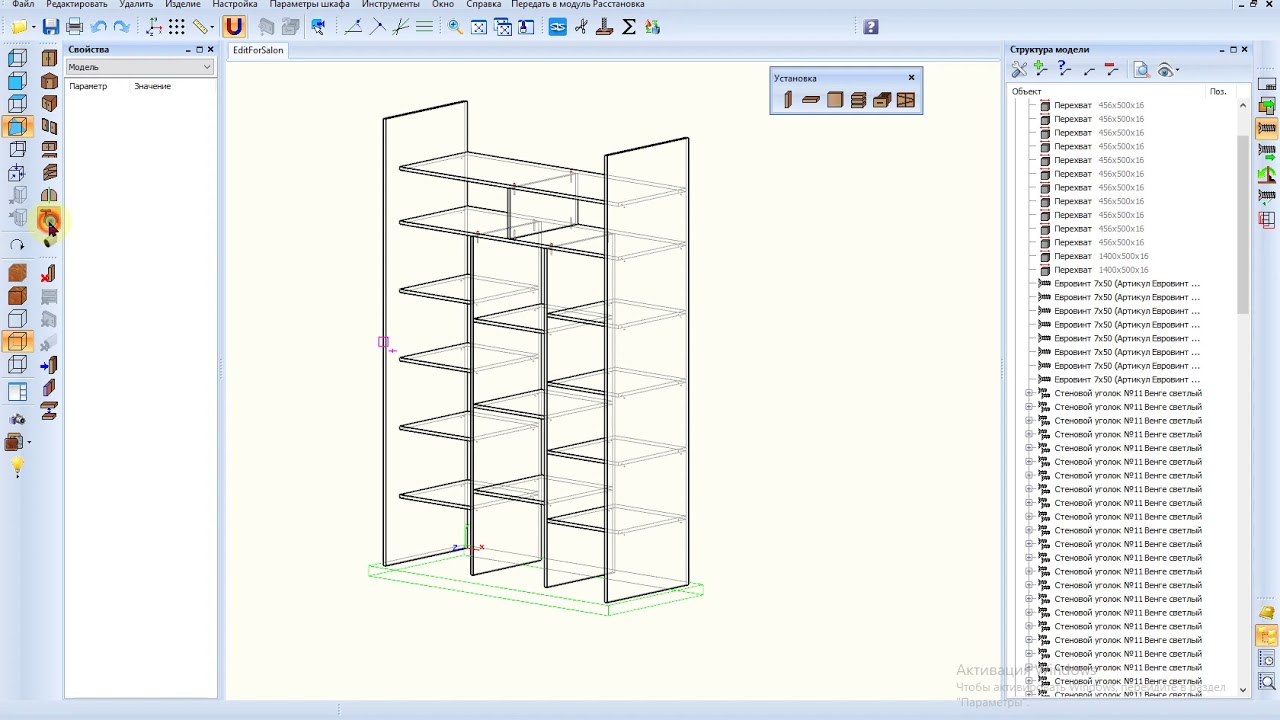Click the Save diskette icon in the toolbar
The width and height of the screenshot is (1280, 720).
click(x=51, y=27)
